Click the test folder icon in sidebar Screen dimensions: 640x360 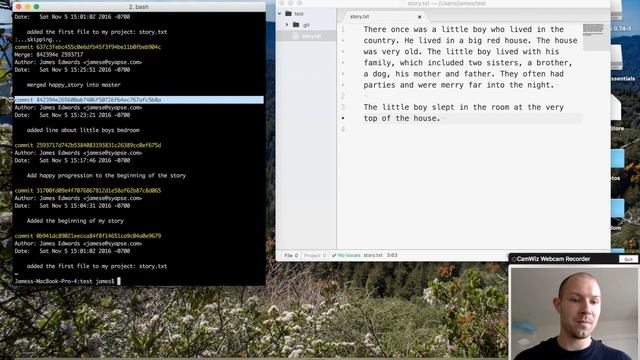tap(289, 13)
